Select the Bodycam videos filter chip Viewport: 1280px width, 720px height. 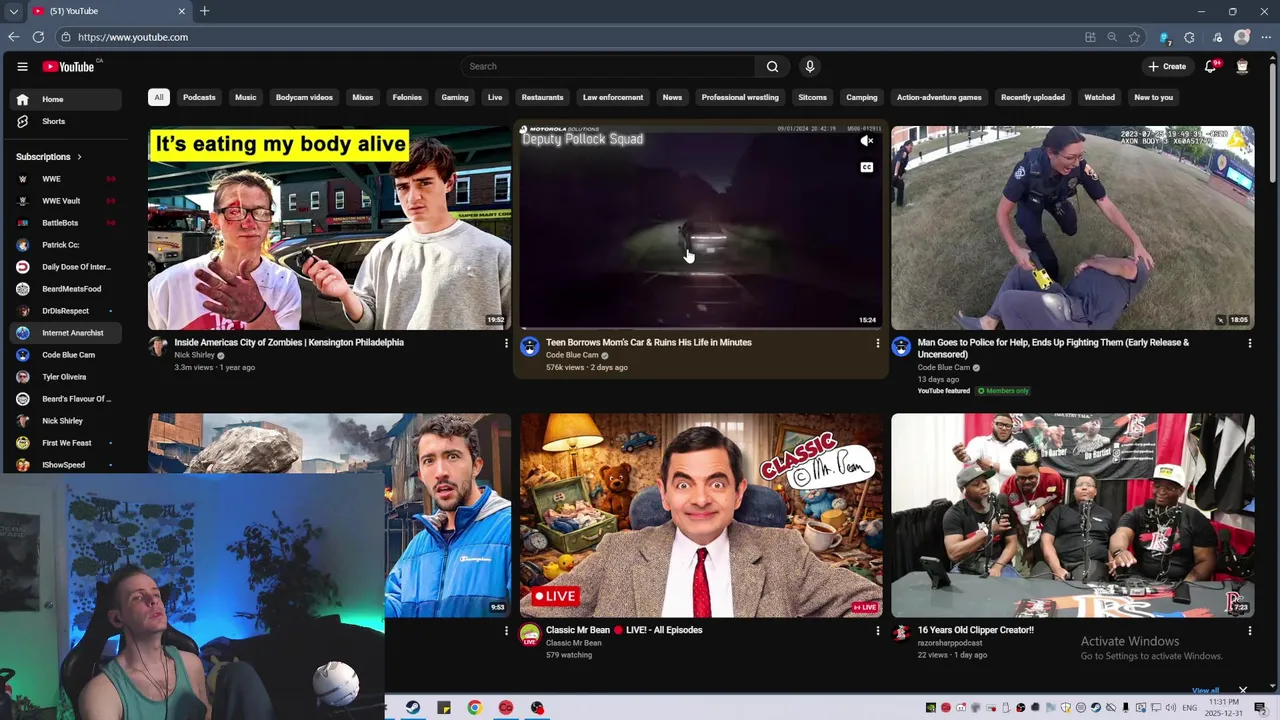coord(304,98)
